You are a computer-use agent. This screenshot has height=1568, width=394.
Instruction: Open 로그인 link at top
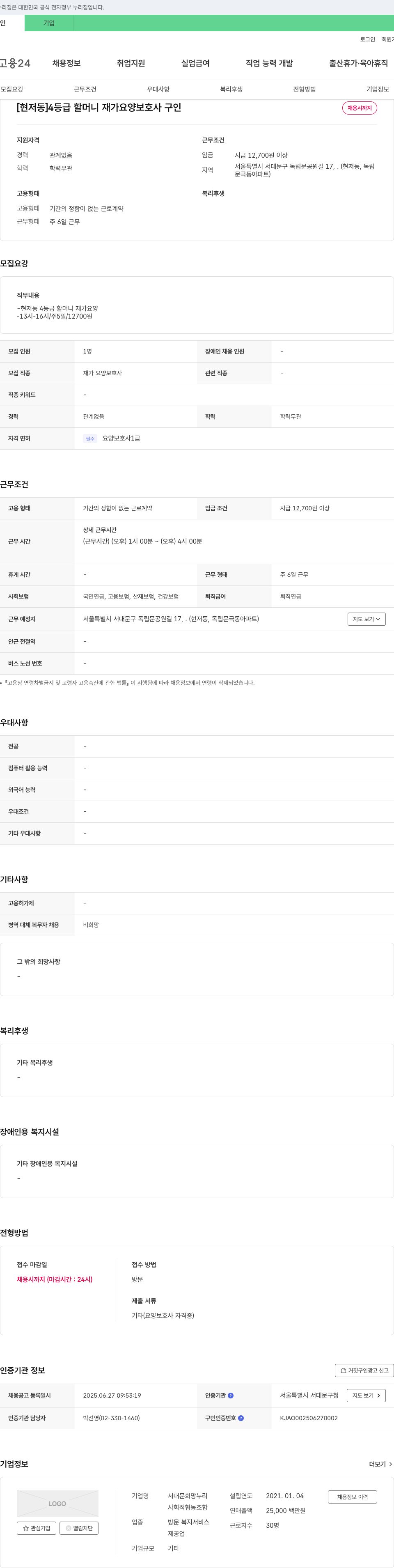(x=367, y=39)
